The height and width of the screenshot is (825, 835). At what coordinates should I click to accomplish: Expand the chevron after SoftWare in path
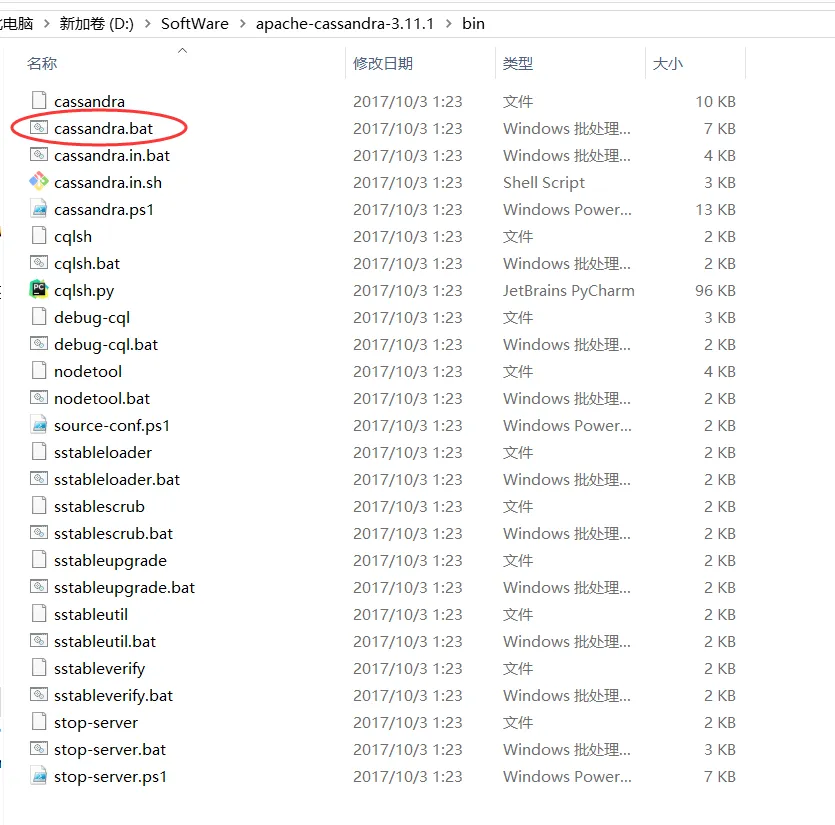pos(242,24)
